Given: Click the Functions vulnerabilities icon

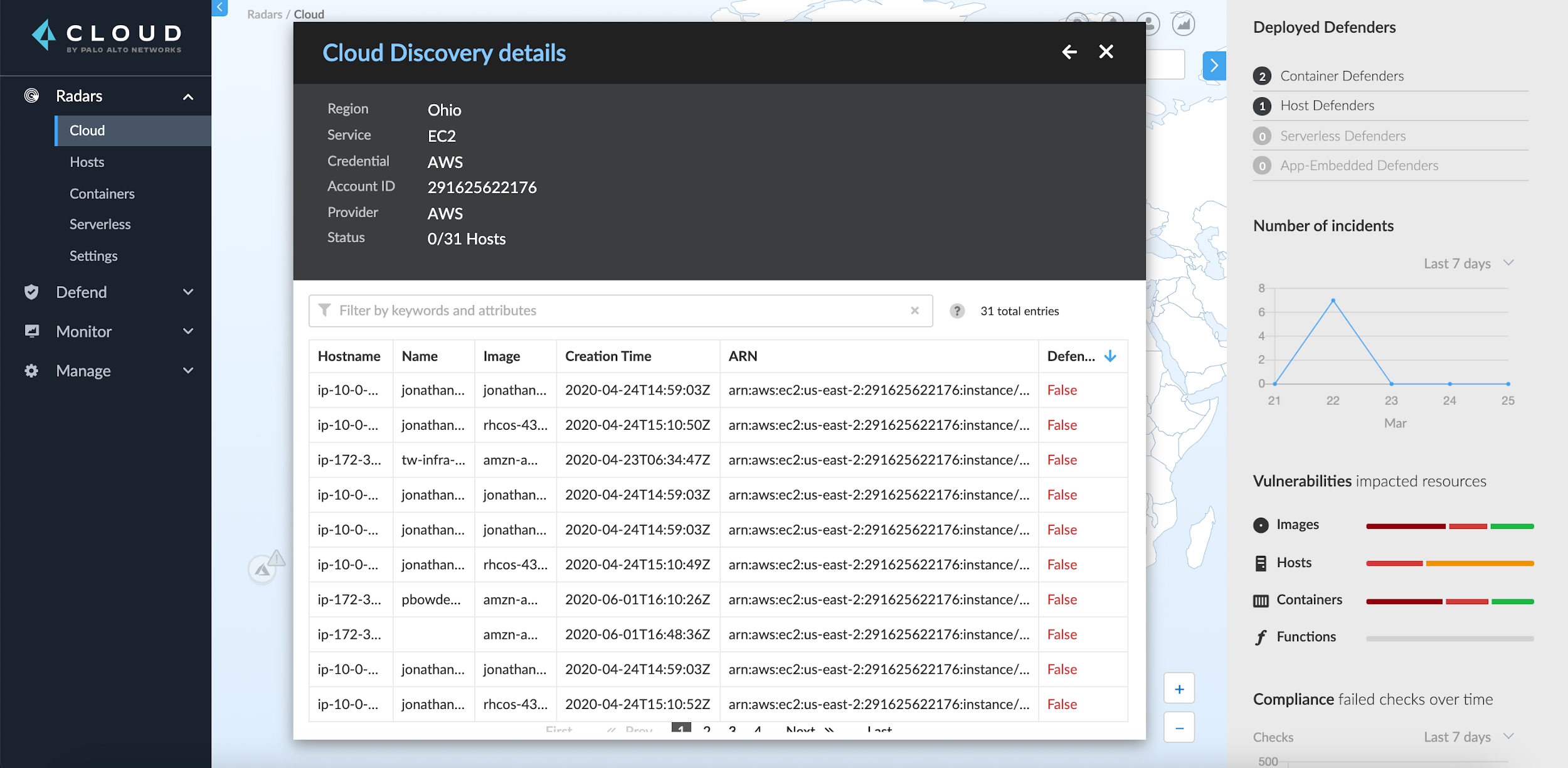Looking at the screenshot, I should pyautogui.click(x=1261, y=637).
